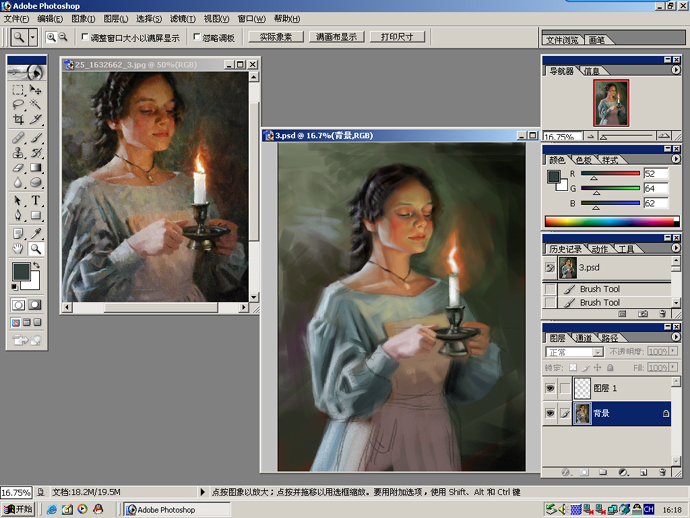Screen dimensions: 690x518
Task: Click foreground color swatch in toolbox
Action: tap(21, 271)
